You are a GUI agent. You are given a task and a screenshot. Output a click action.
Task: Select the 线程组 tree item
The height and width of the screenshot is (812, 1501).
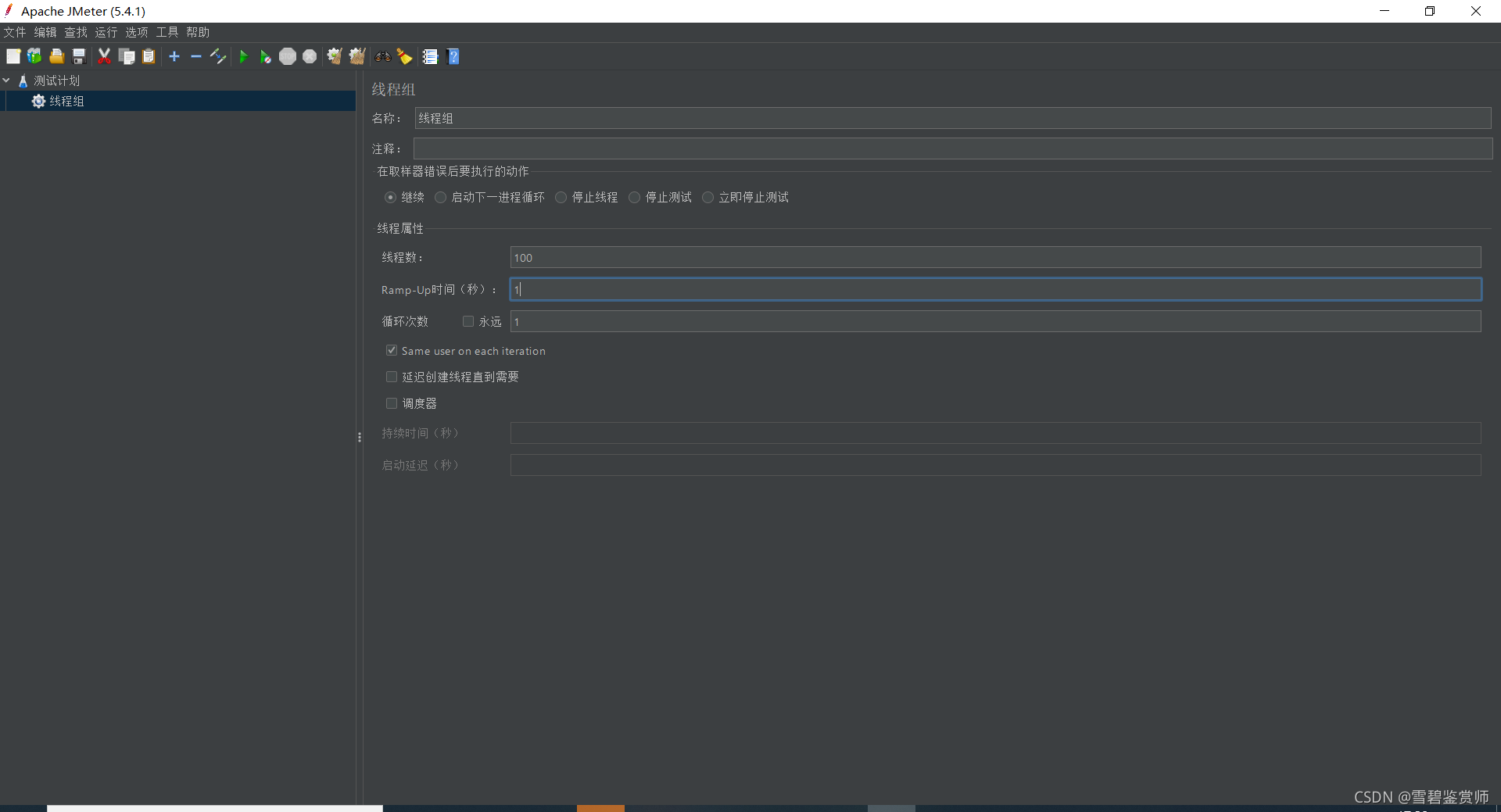[67, 101]
